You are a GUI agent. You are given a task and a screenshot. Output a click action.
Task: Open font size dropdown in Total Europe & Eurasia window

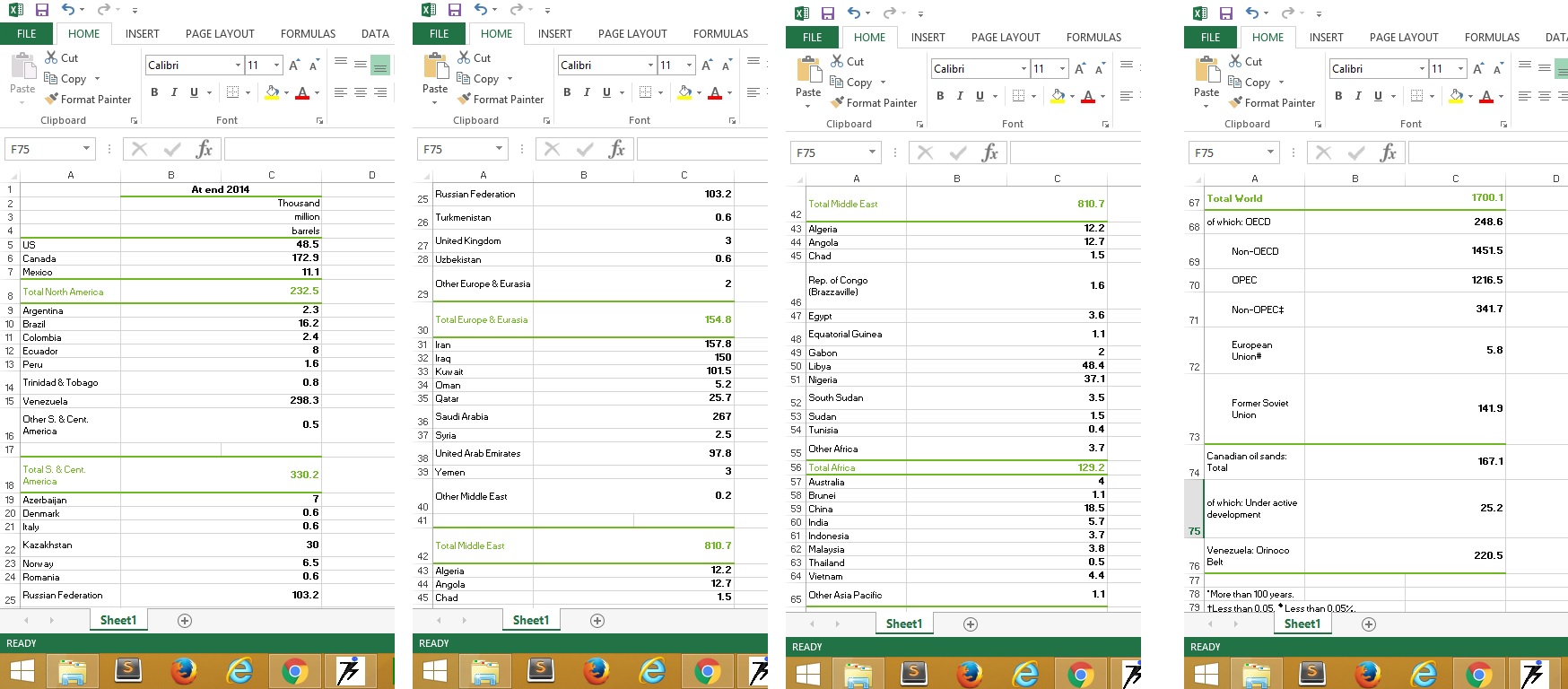tap(689, 65)
